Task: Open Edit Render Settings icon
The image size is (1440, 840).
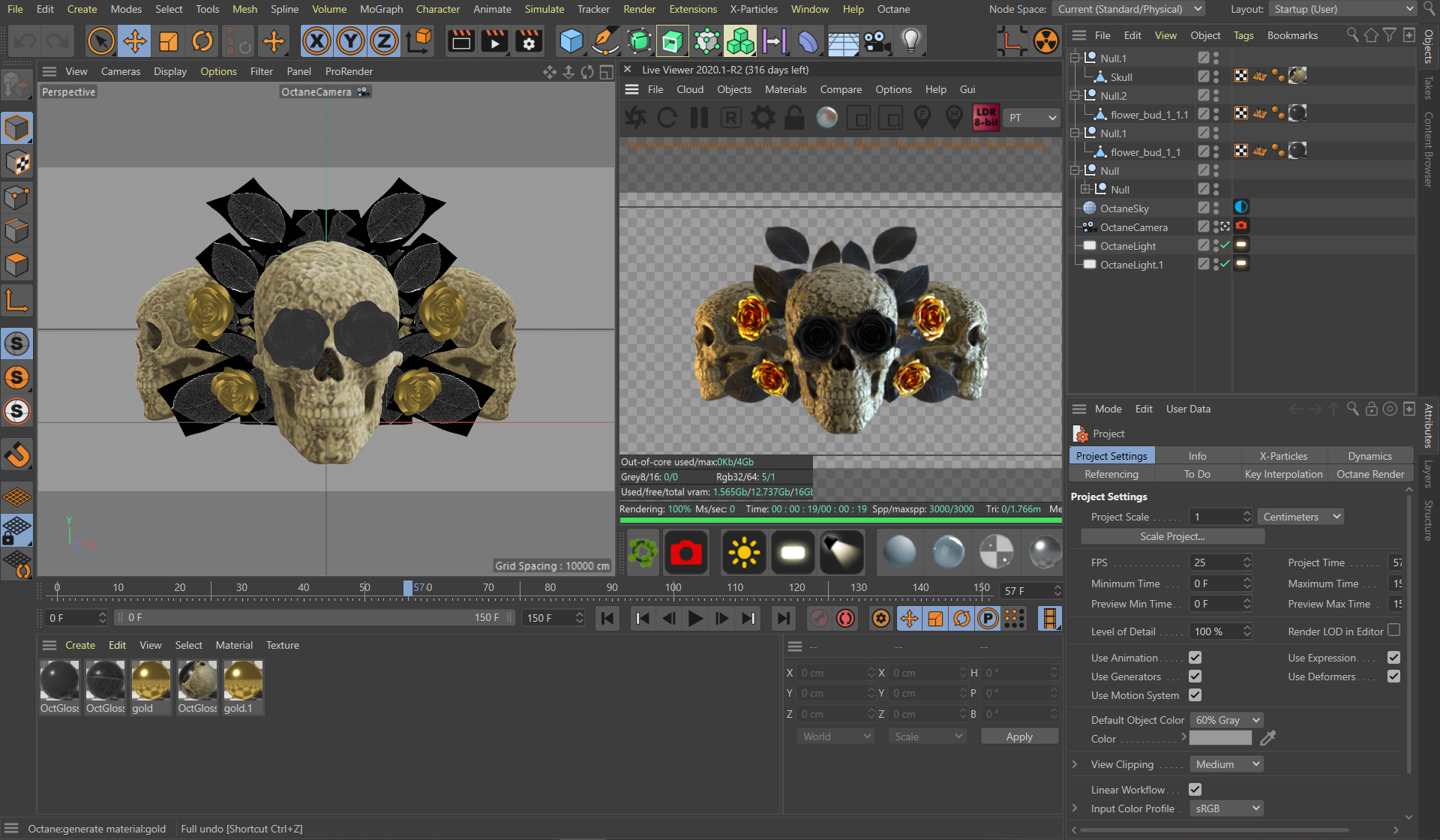Action: (x=528, y=41)
